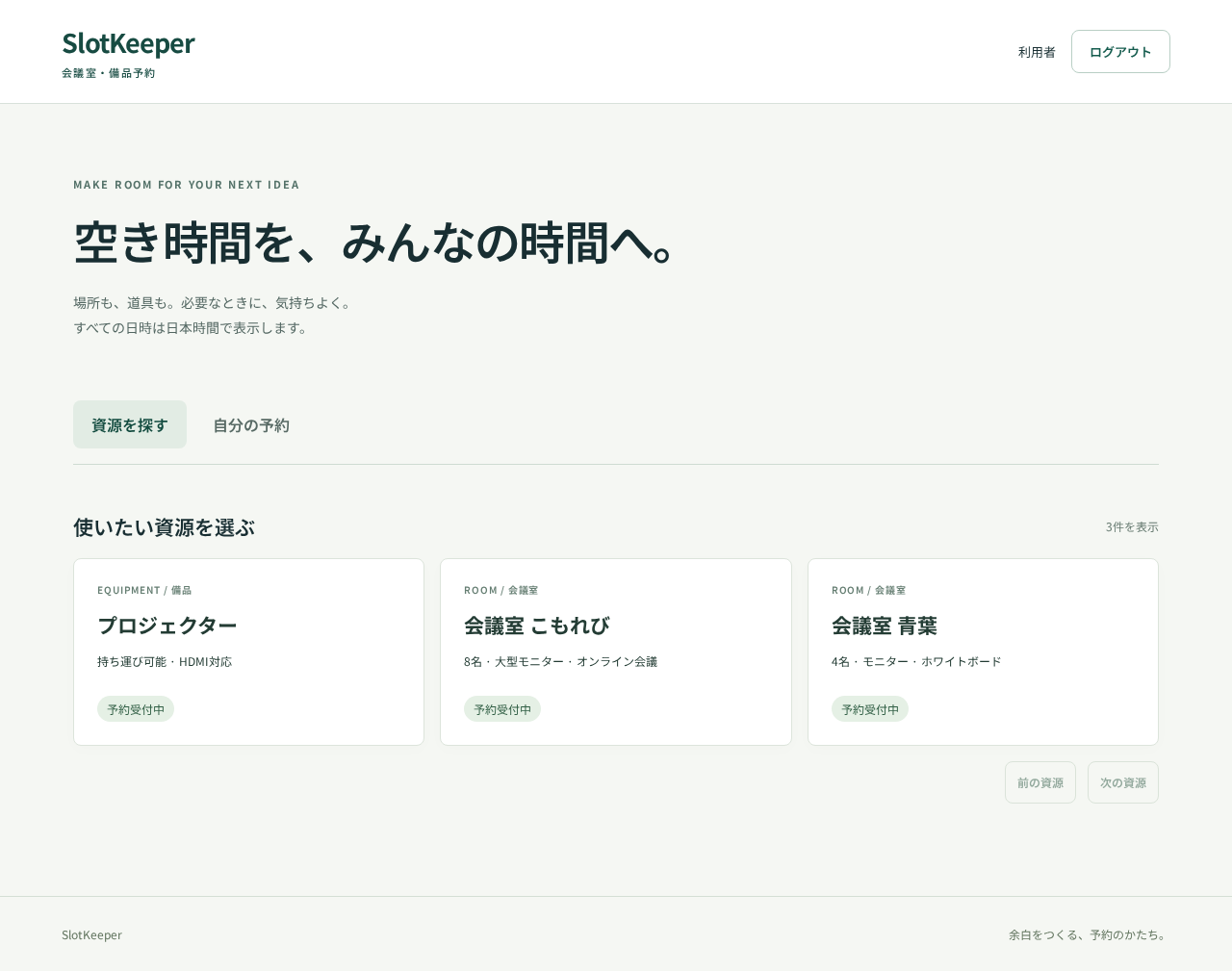Open the プロジェクター resource card
1232x971 pixels.
248,652
